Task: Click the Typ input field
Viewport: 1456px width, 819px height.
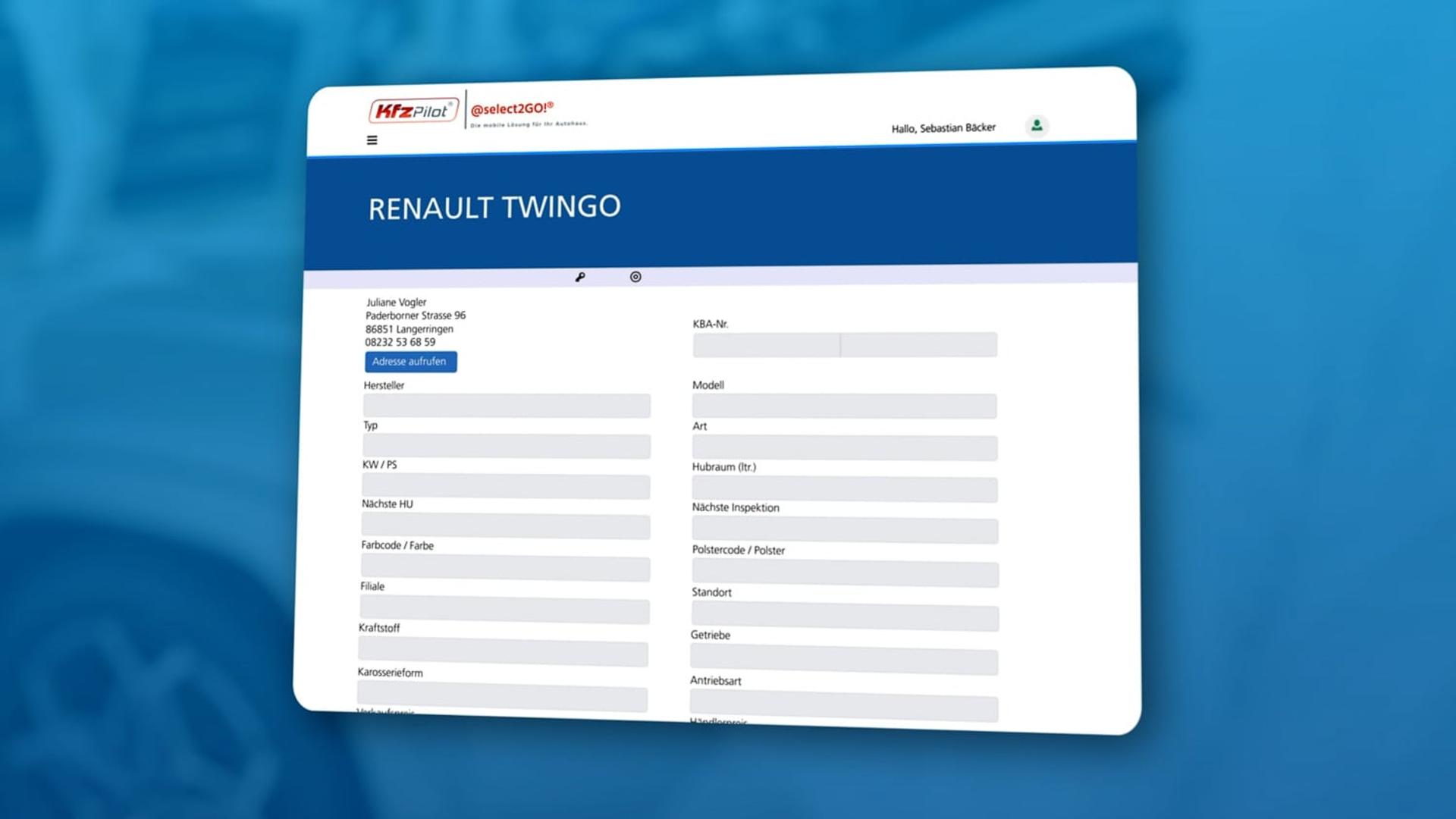Action: [x=506, y=446]
